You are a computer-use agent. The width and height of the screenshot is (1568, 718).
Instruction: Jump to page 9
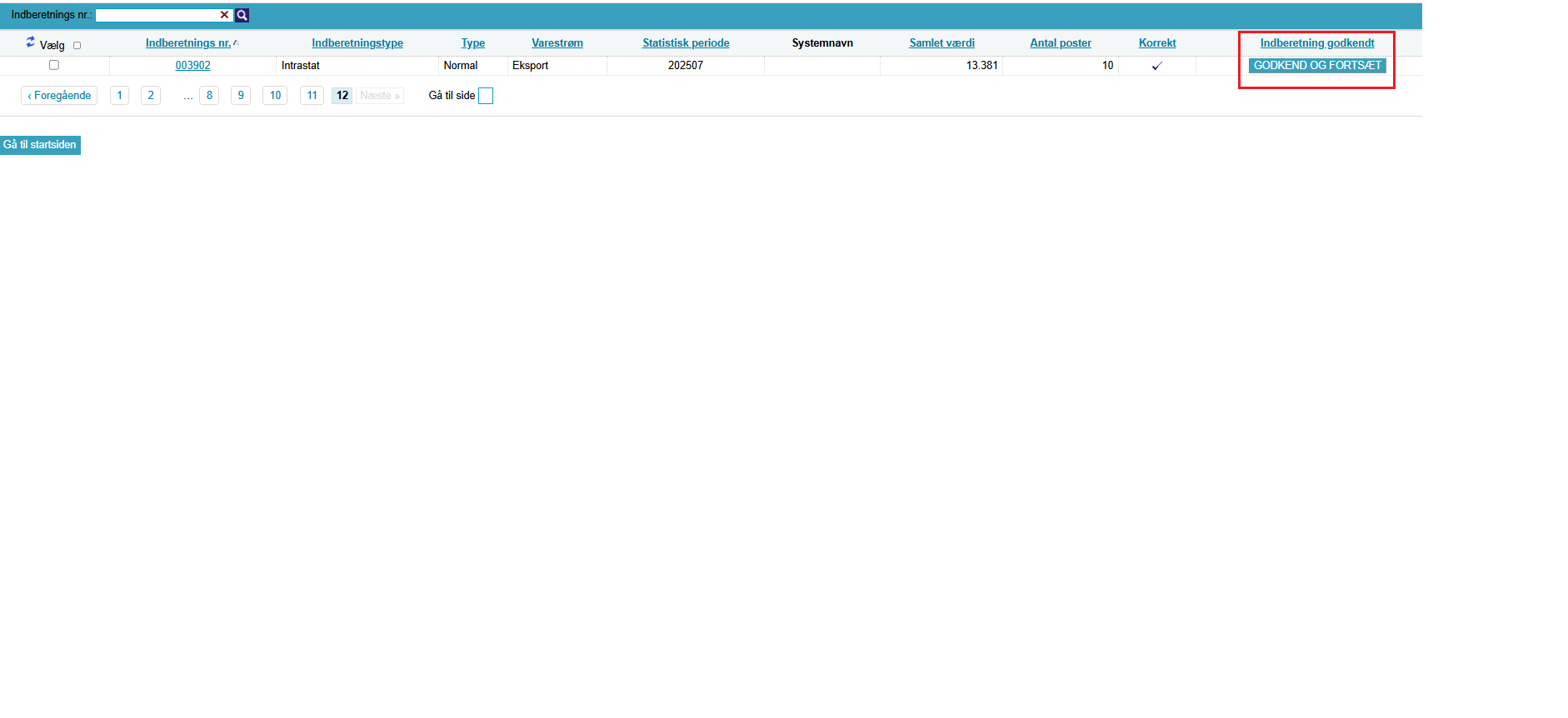click(x=241, y=96)
